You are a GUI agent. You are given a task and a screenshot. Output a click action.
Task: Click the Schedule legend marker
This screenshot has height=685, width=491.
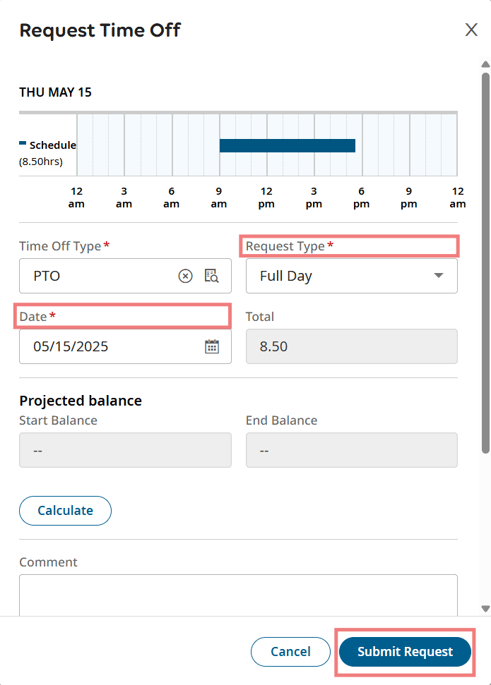tap(23, 143)
